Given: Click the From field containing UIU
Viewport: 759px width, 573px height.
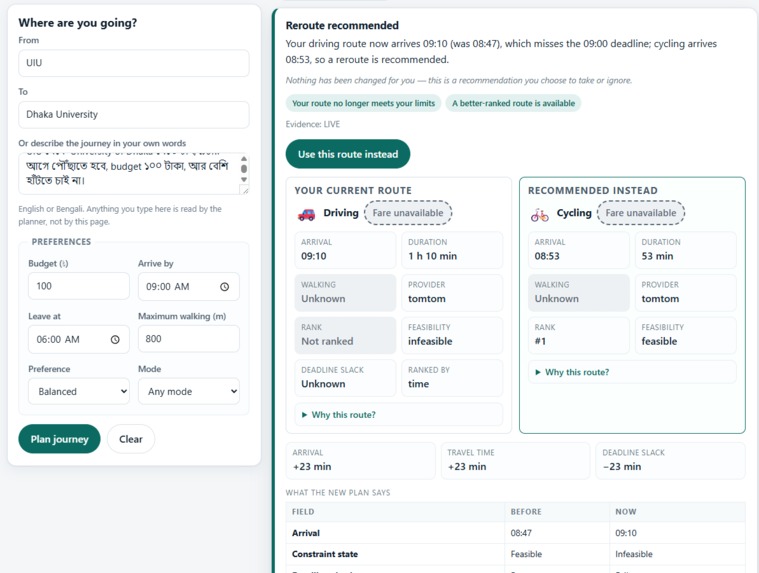Looking at the screenshot, I should point(134,63).
